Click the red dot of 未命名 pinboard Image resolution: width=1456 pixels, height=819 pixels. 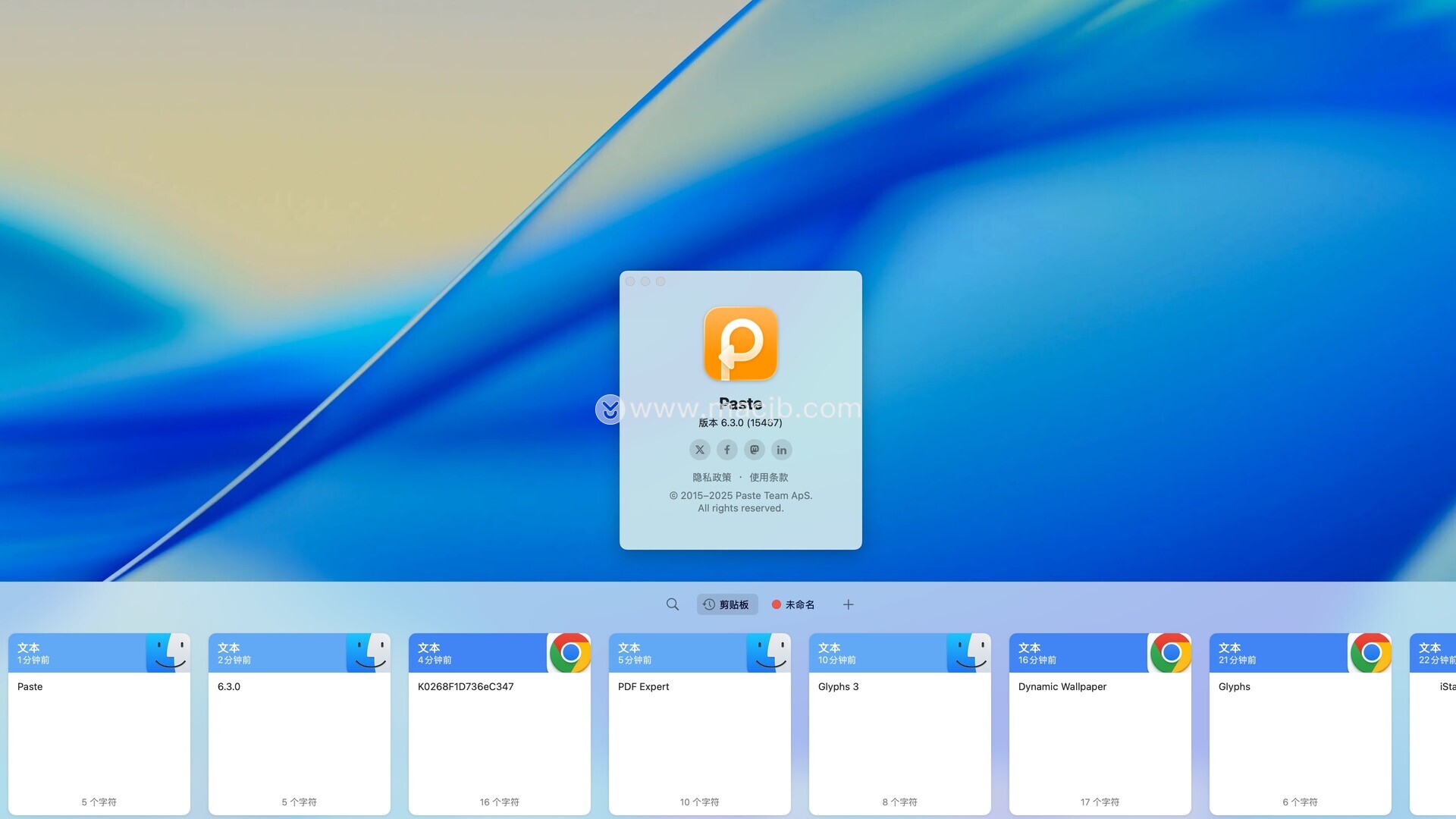click(x=776, y=604)
